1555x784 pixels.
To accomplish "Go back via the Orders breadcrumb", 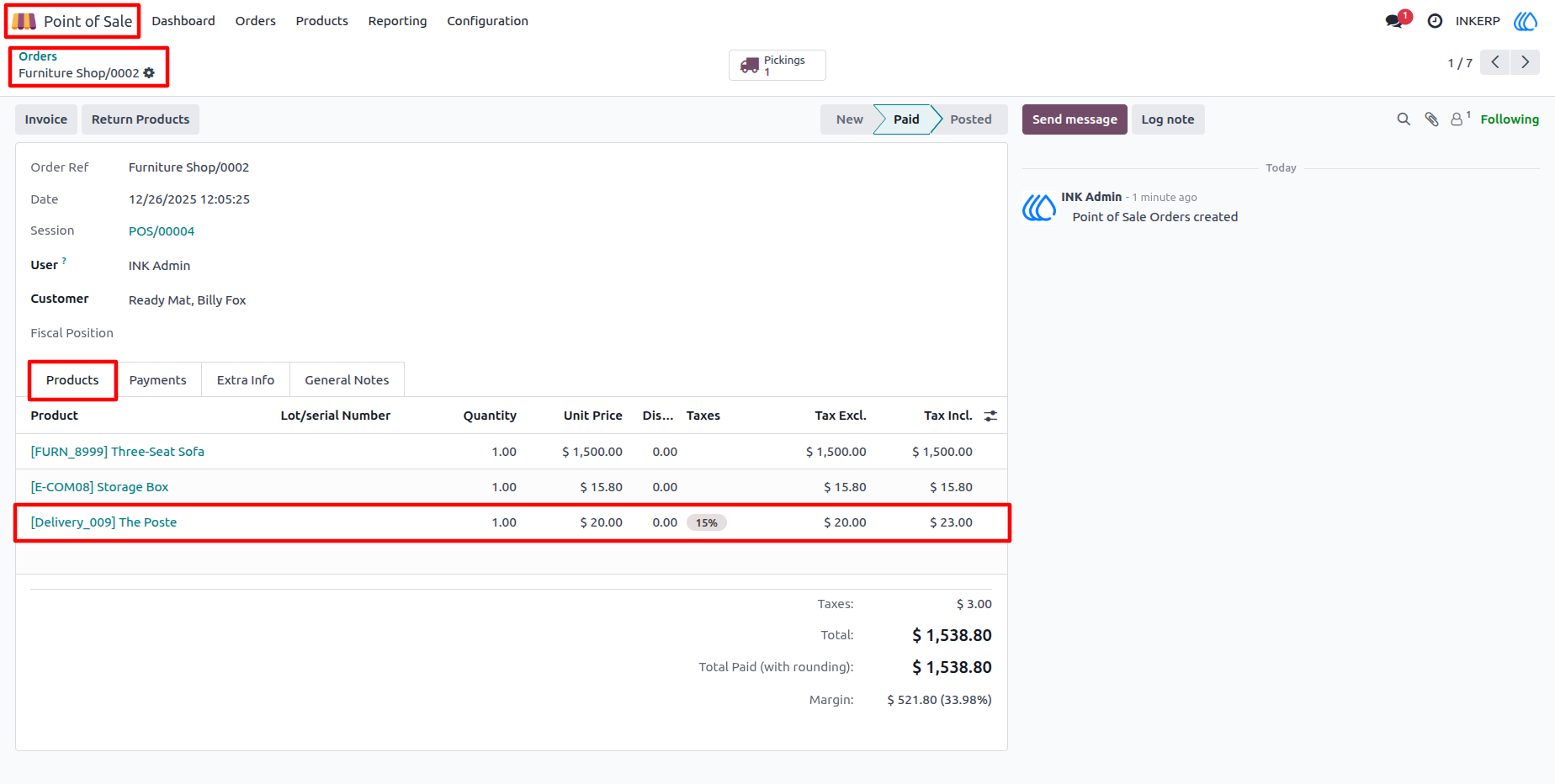I will pos(38,56).
